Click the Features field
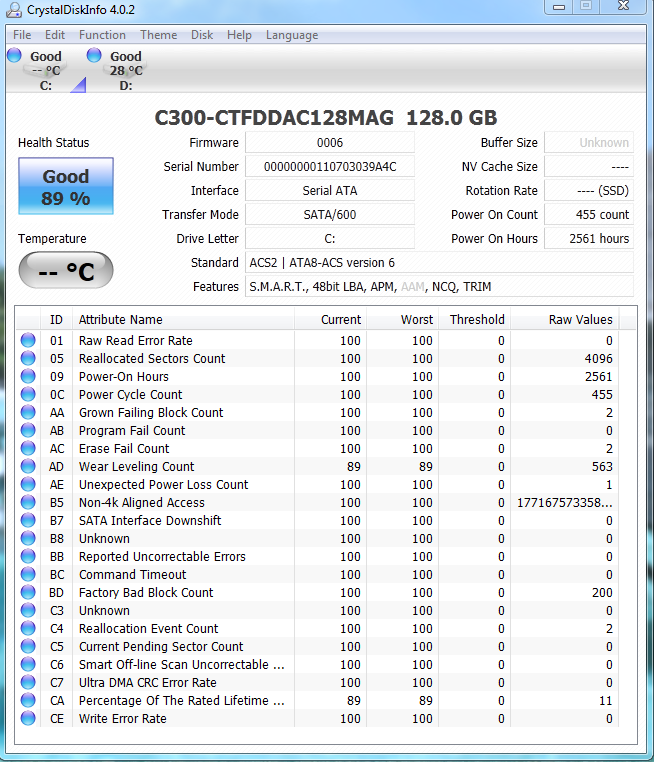 tap(439, 287)
